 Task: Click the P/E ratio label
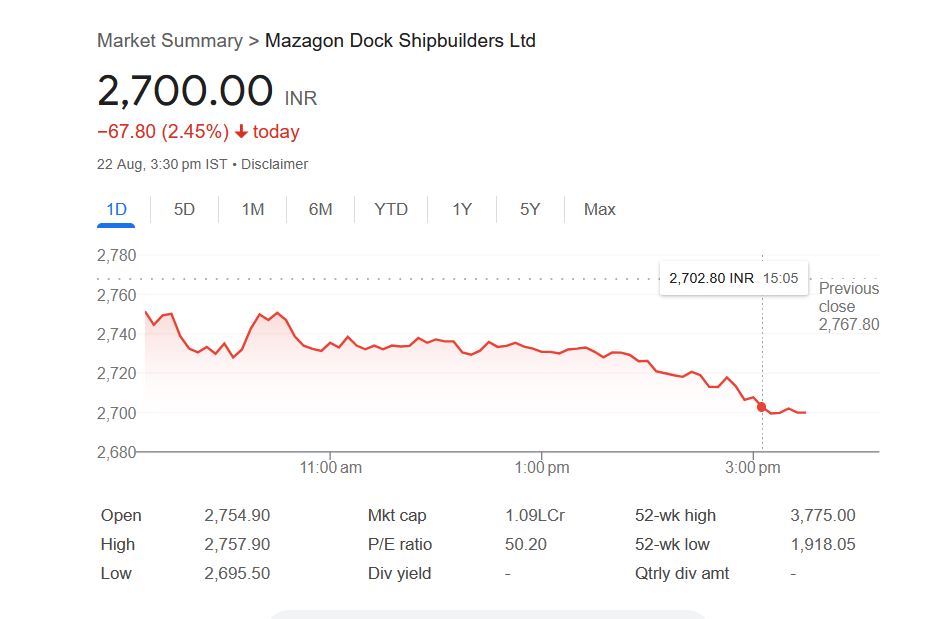(400, 545)
